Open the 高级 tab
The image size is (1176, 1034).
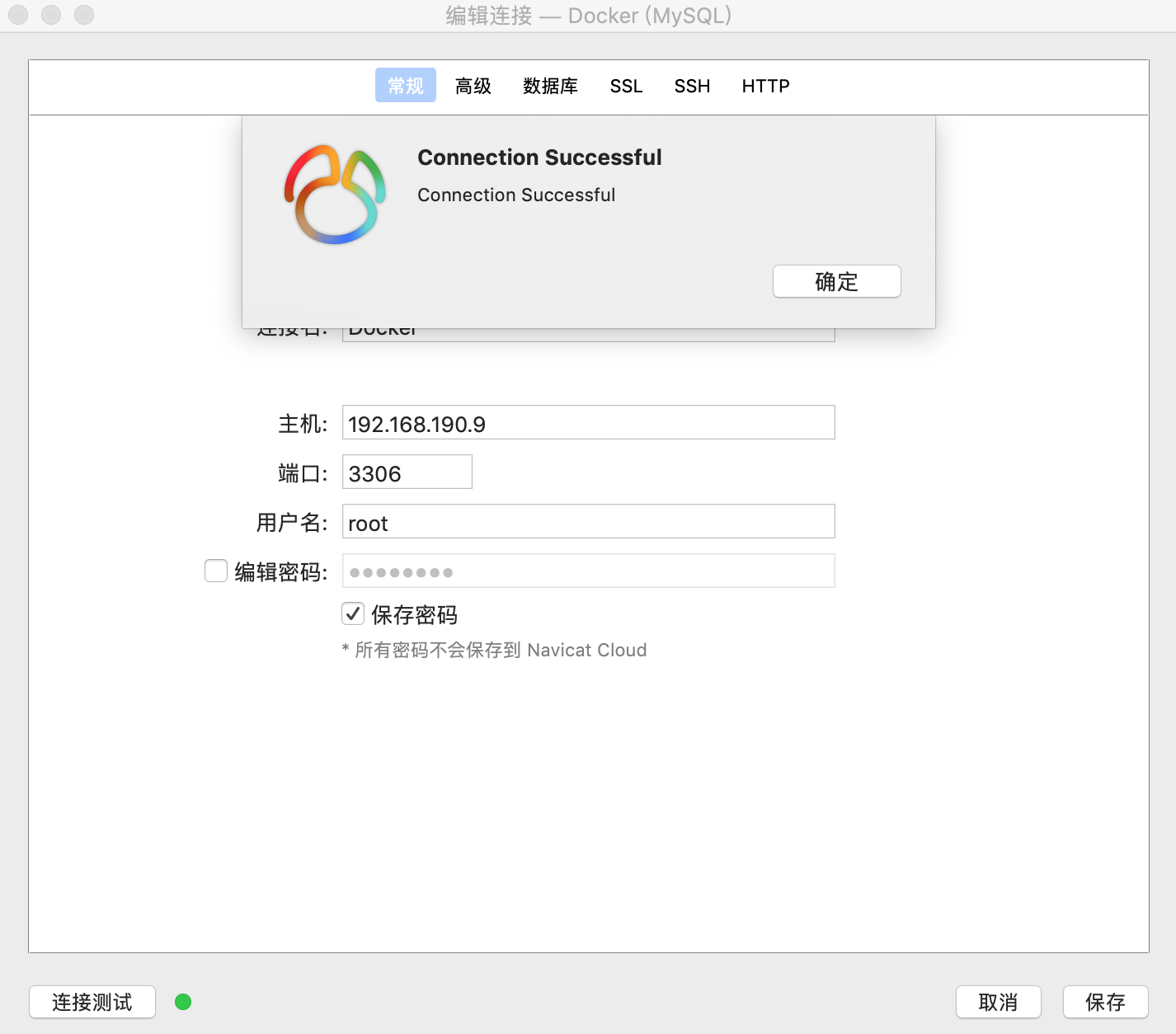pos(473,86)
